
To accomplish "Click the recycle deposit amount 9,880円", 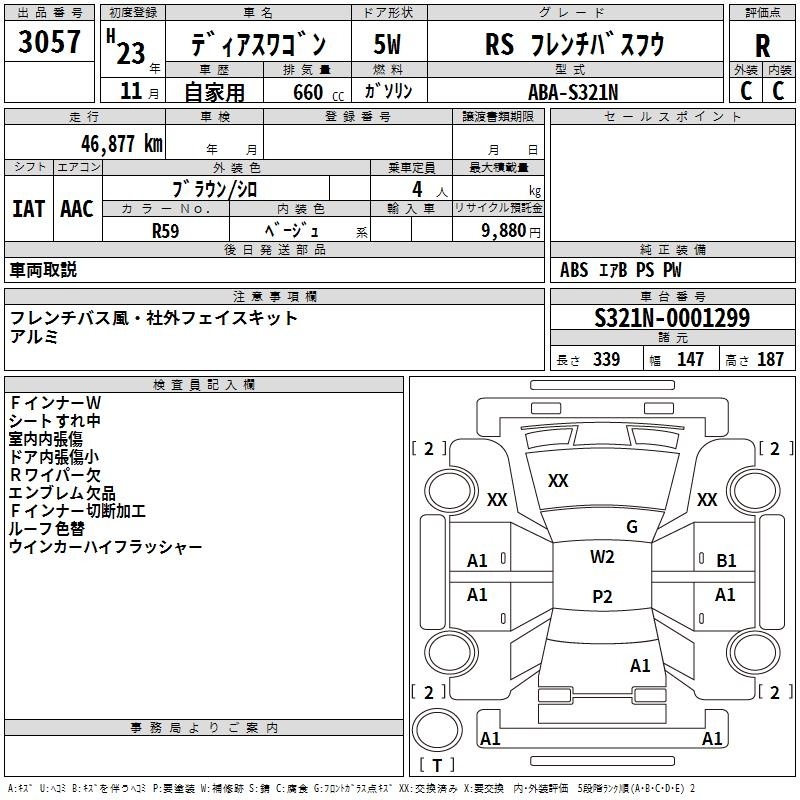I will (510, 230).
